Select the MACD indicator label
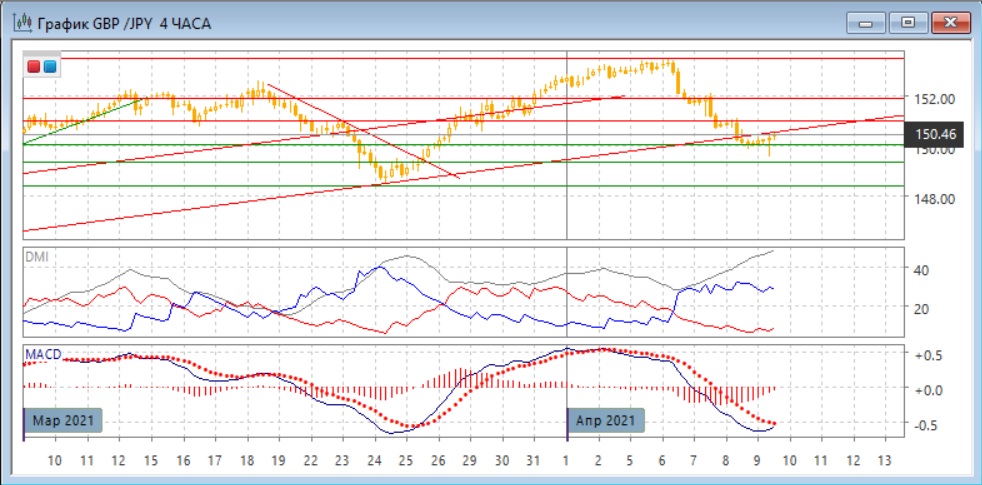The image size is (982, 485). click(42, 355)
